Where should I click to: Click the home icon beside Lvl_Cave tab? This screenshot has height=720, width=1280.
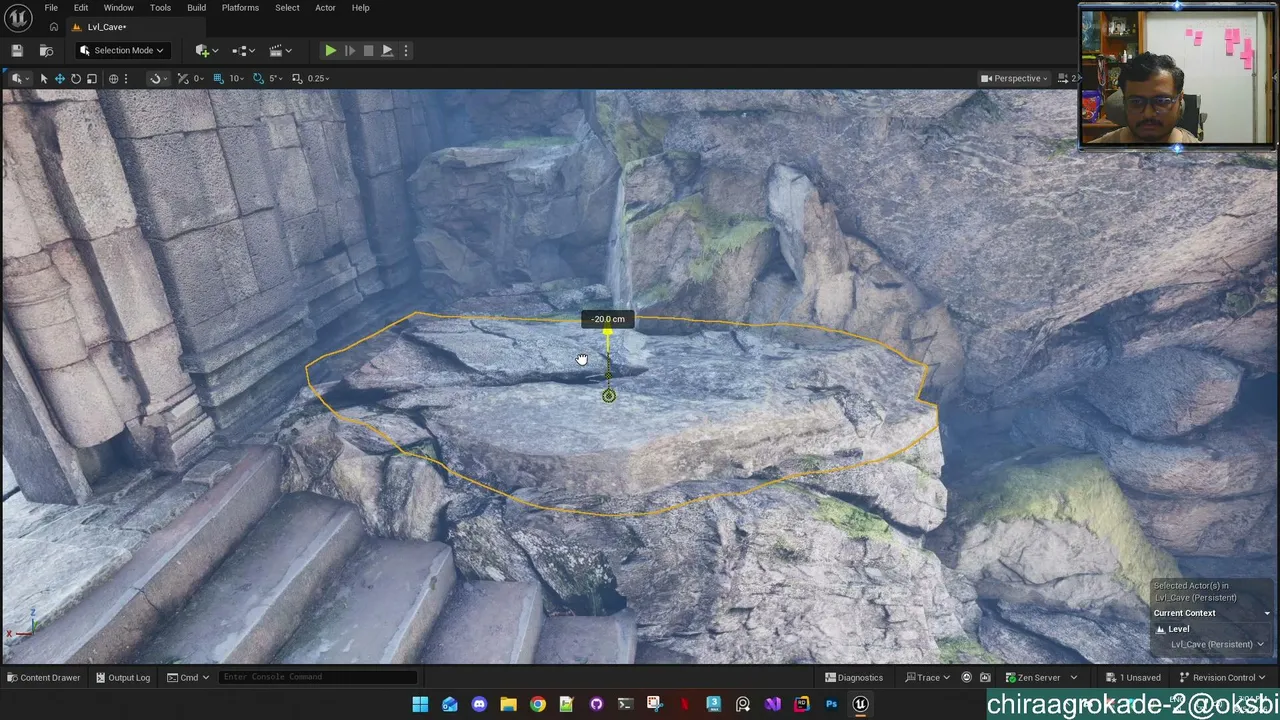(54, 27)
